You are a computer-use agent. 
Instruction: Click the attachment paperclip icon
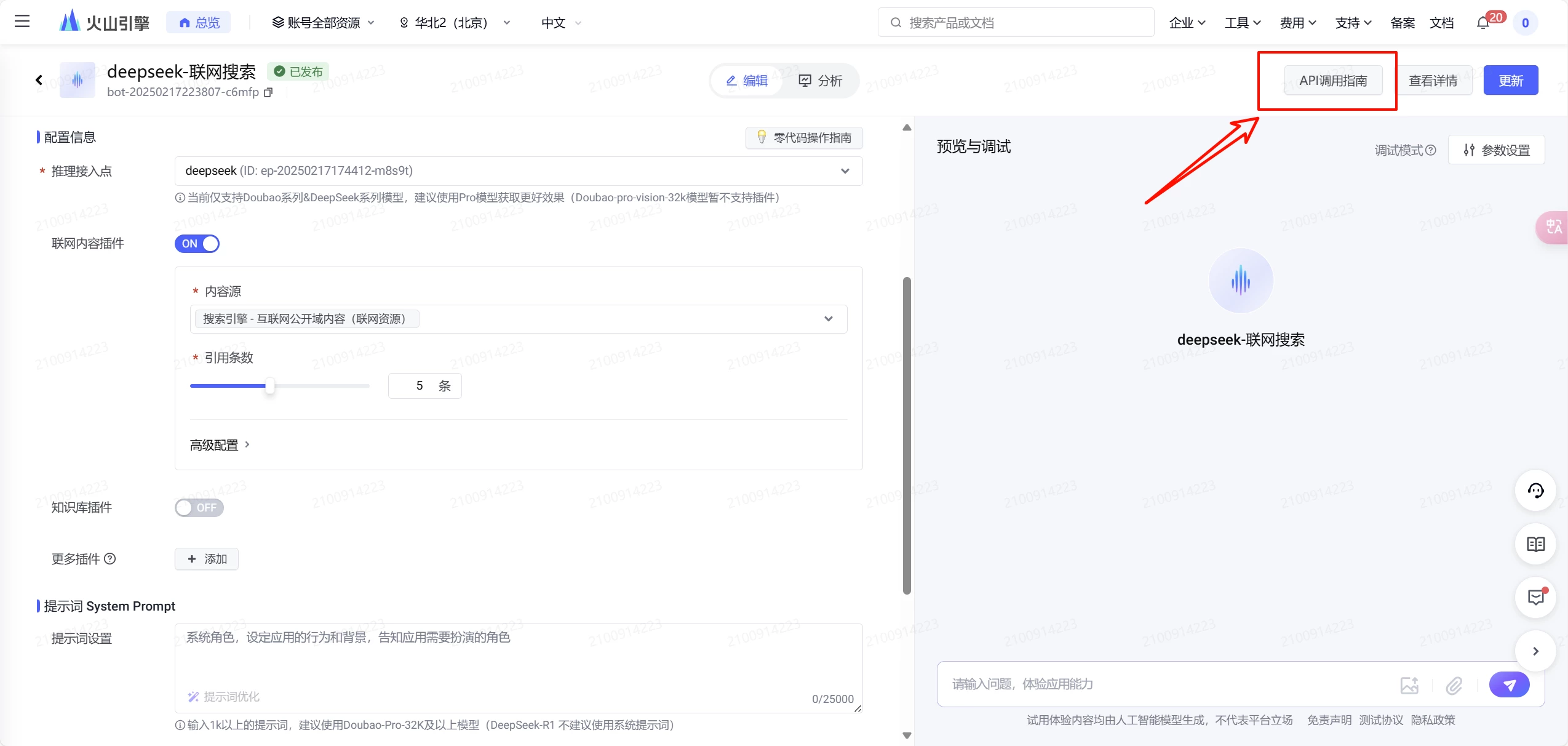pyautogui.click(x=1454, y=685)
